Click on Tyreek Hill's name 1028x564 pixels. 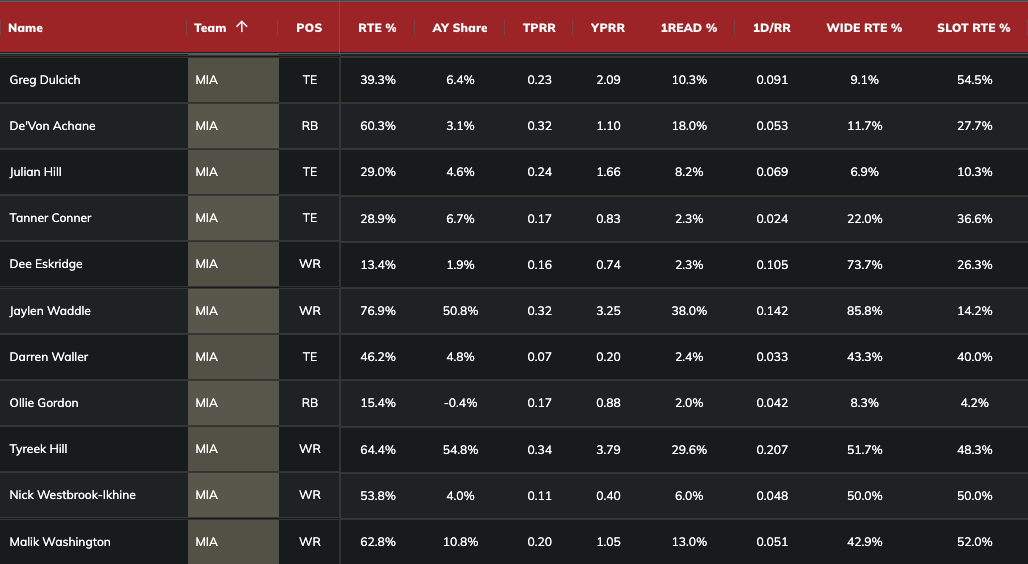(39, 449)
